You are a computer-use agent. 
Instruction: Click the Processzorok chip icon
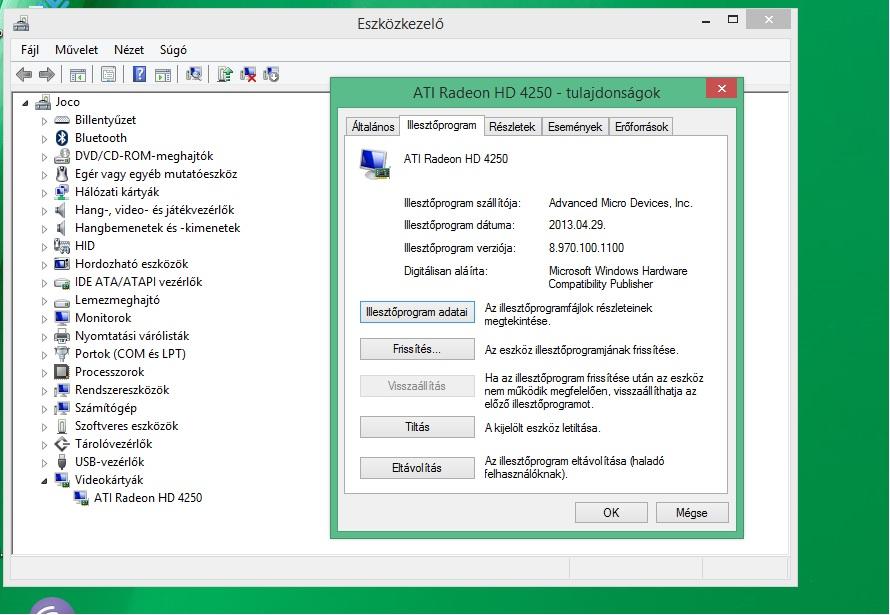pos(62,372)
